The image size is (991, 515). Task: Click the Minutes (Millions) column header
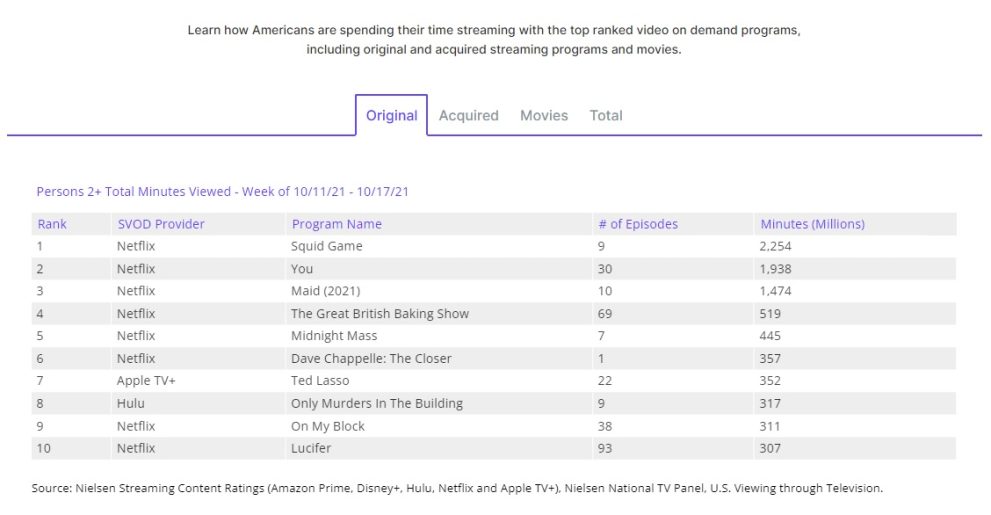812,224
